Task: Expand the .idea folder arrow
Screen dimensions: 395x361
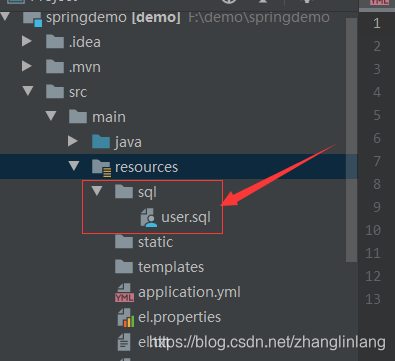Action: [x=27, y=41]
